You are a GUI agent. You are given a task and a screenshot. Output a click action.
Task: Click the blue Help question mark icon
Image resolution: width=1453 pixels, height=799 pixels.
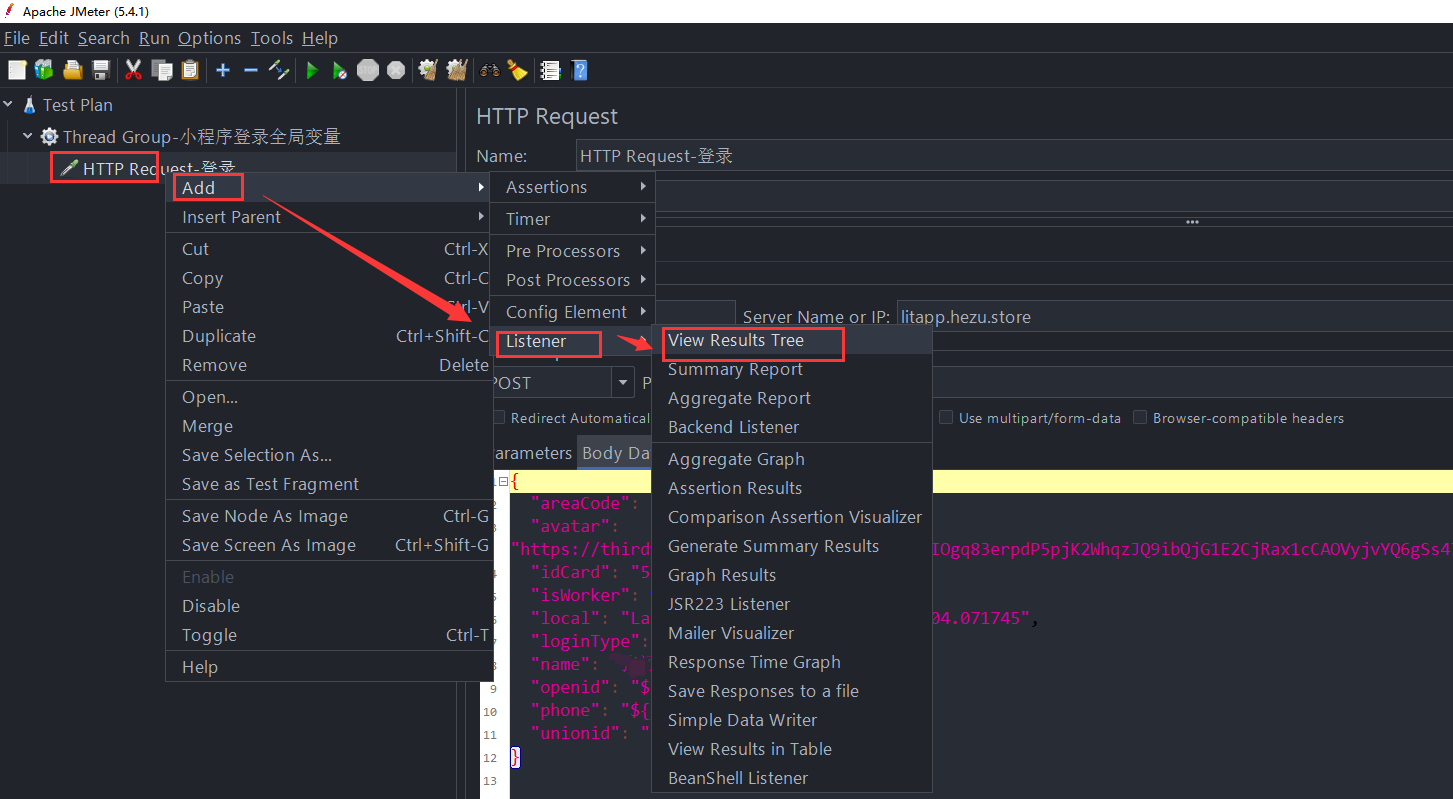[579, 70]
